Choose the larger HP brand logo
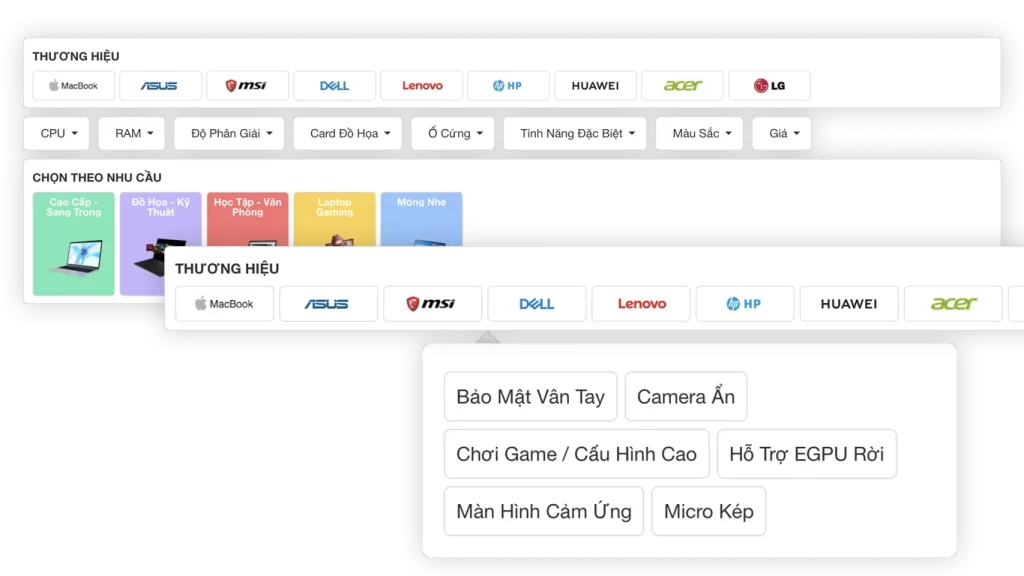Image resolution: width=1024 pixels, height=576 pixels. click(x=745, y=304)
